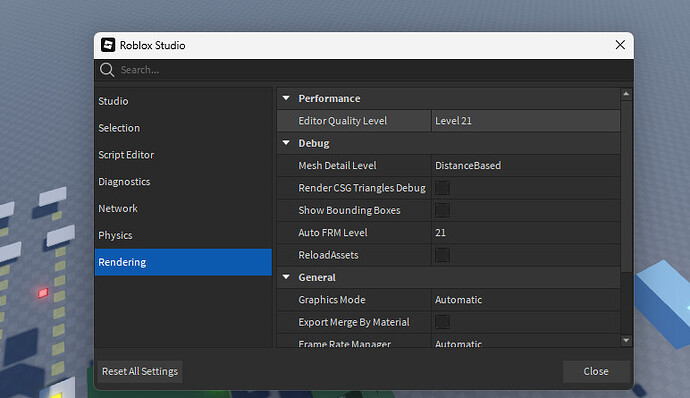This screenshot has height=398, width=690.
Task: Open the Script Editor settings category
Action: (183, 155)
